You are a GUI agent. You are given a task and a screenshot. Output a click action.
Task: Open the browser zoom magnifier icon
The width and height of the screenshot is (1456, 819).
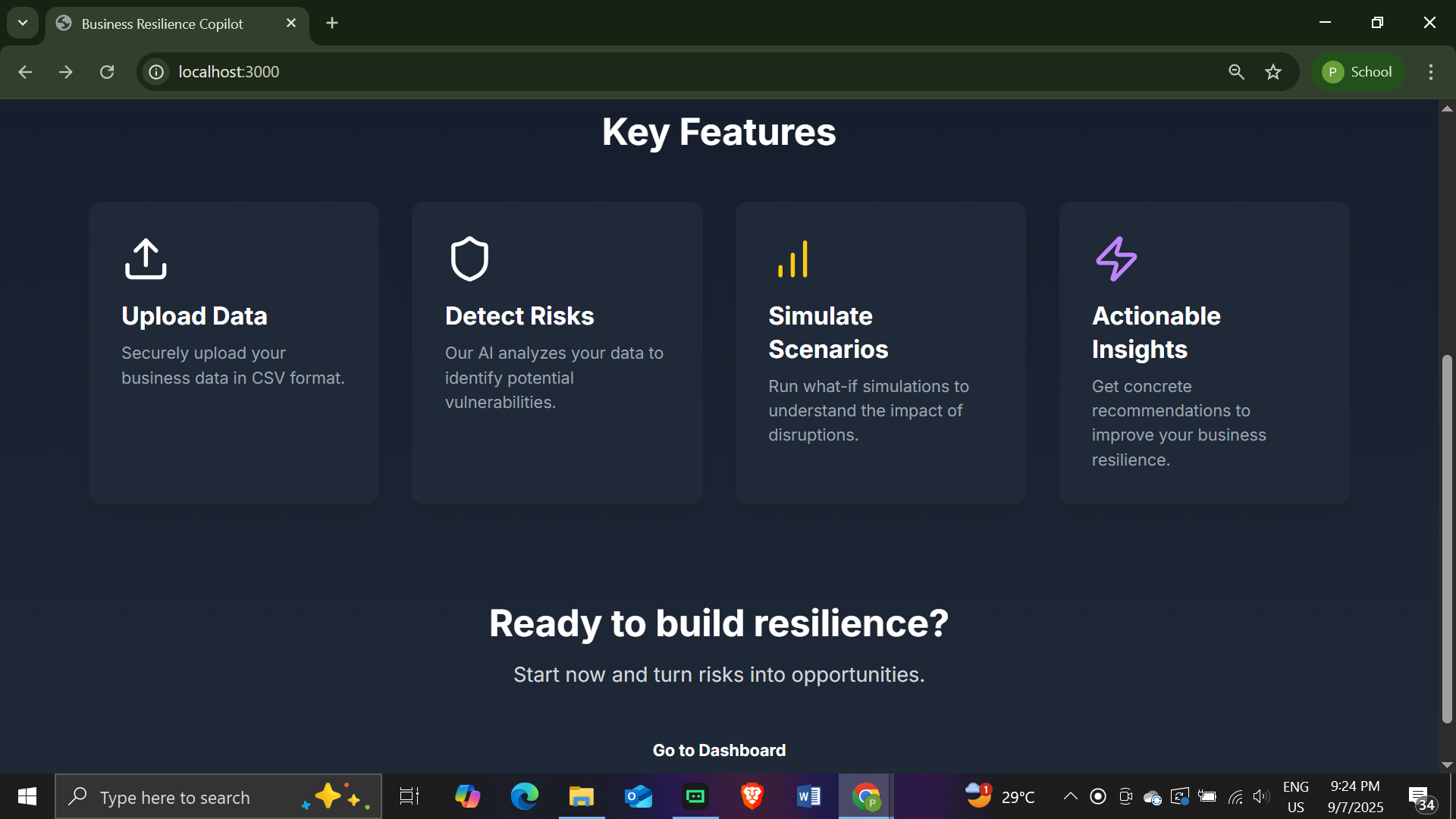tap(1236, 72)
